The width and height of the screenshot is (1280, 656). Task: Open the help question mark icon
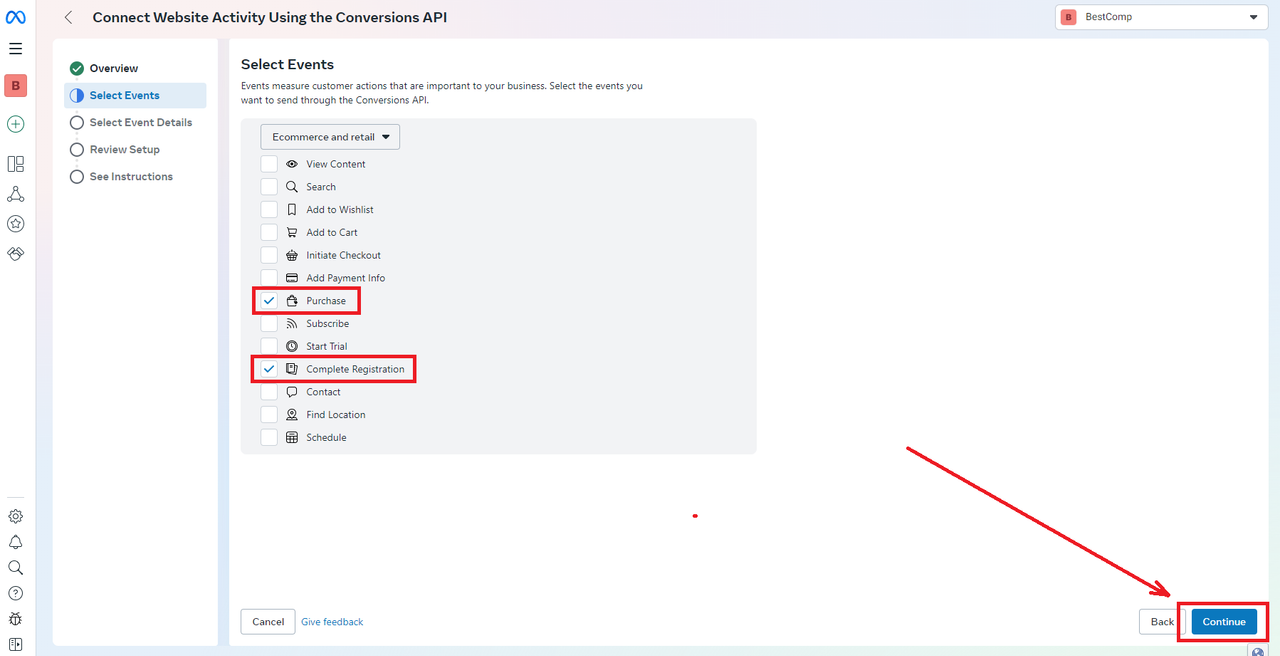[x=15, y=593]
